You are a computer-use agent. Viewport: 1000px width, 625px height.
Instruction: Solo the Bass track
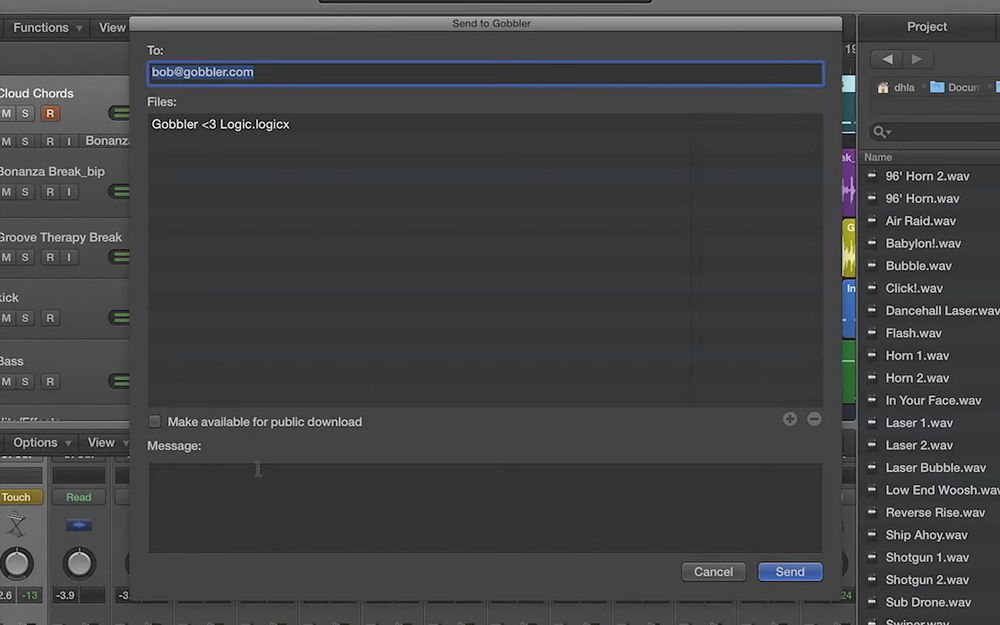click(x=25, y=381)
